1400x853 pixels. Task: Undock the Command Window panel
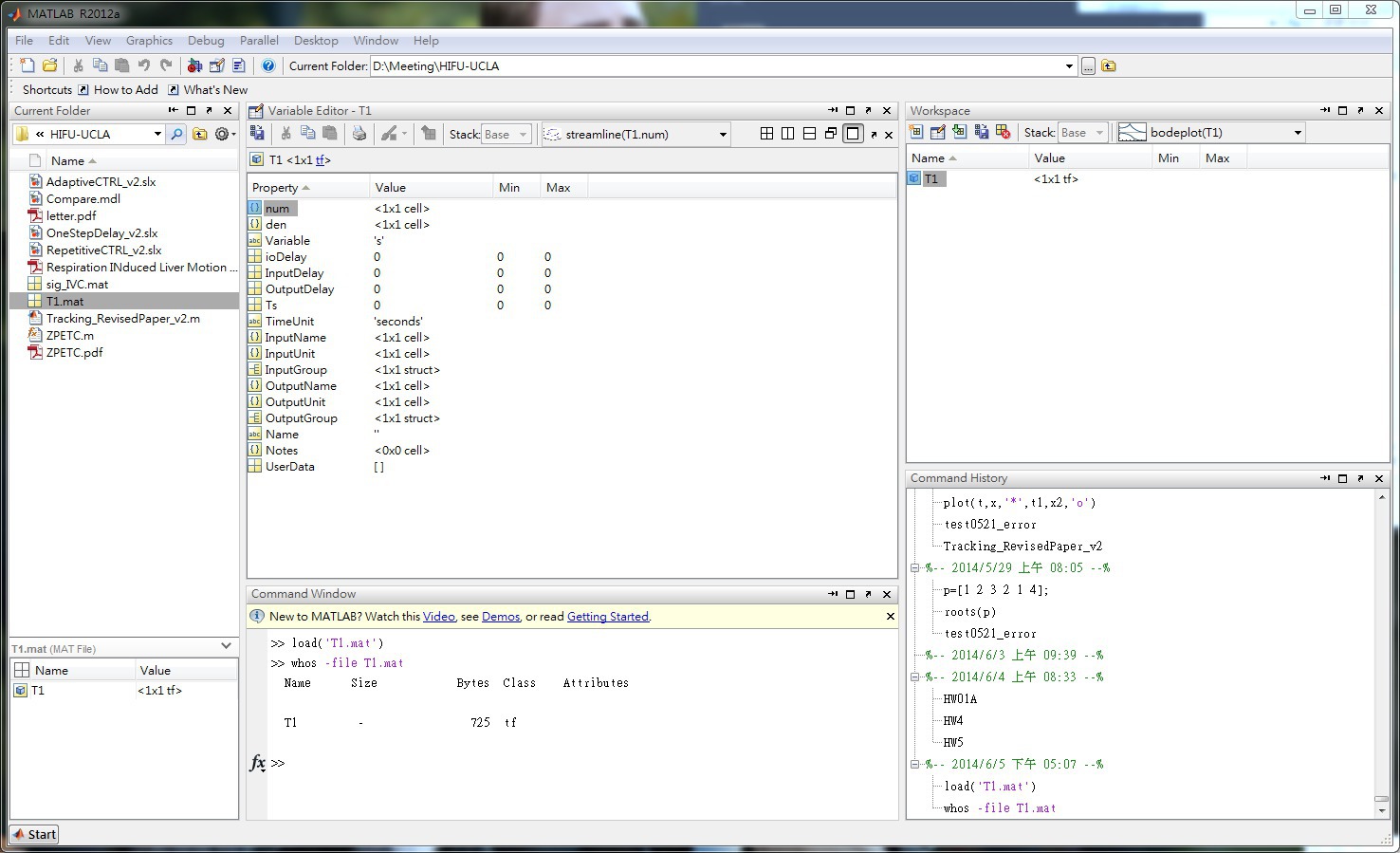point(869,594)
